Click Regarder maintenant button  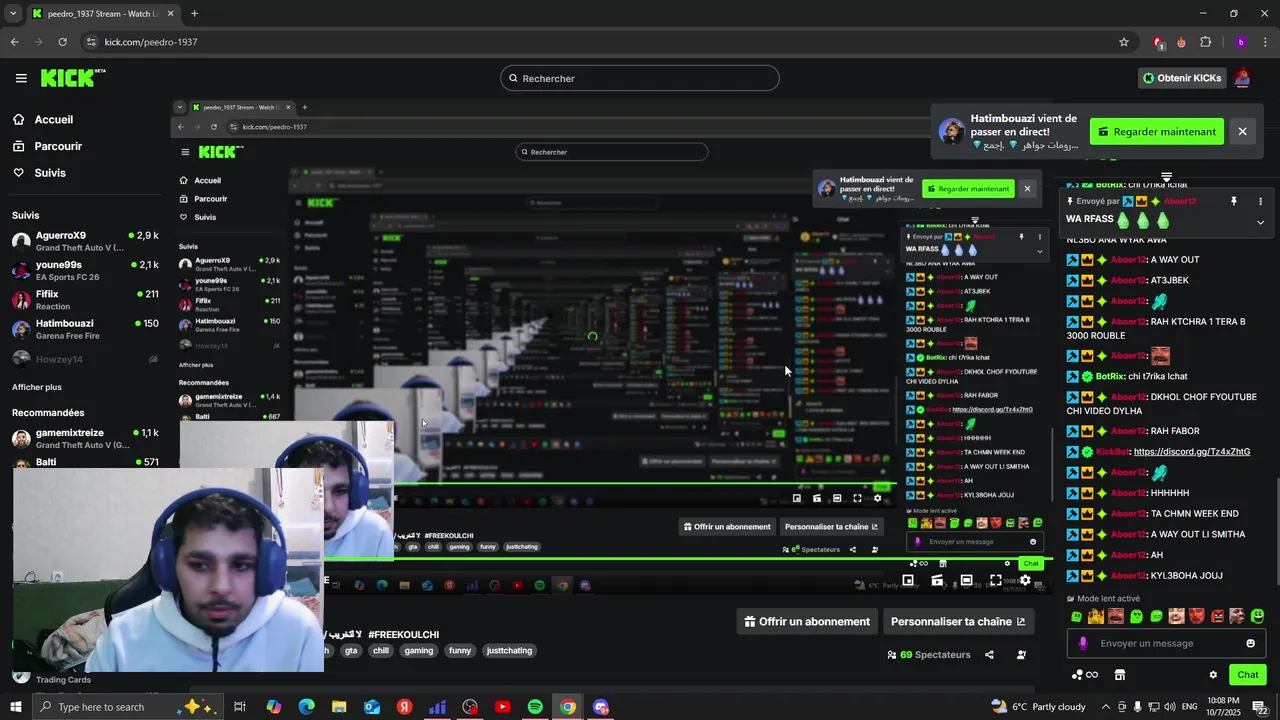[x=1157, y=131]
